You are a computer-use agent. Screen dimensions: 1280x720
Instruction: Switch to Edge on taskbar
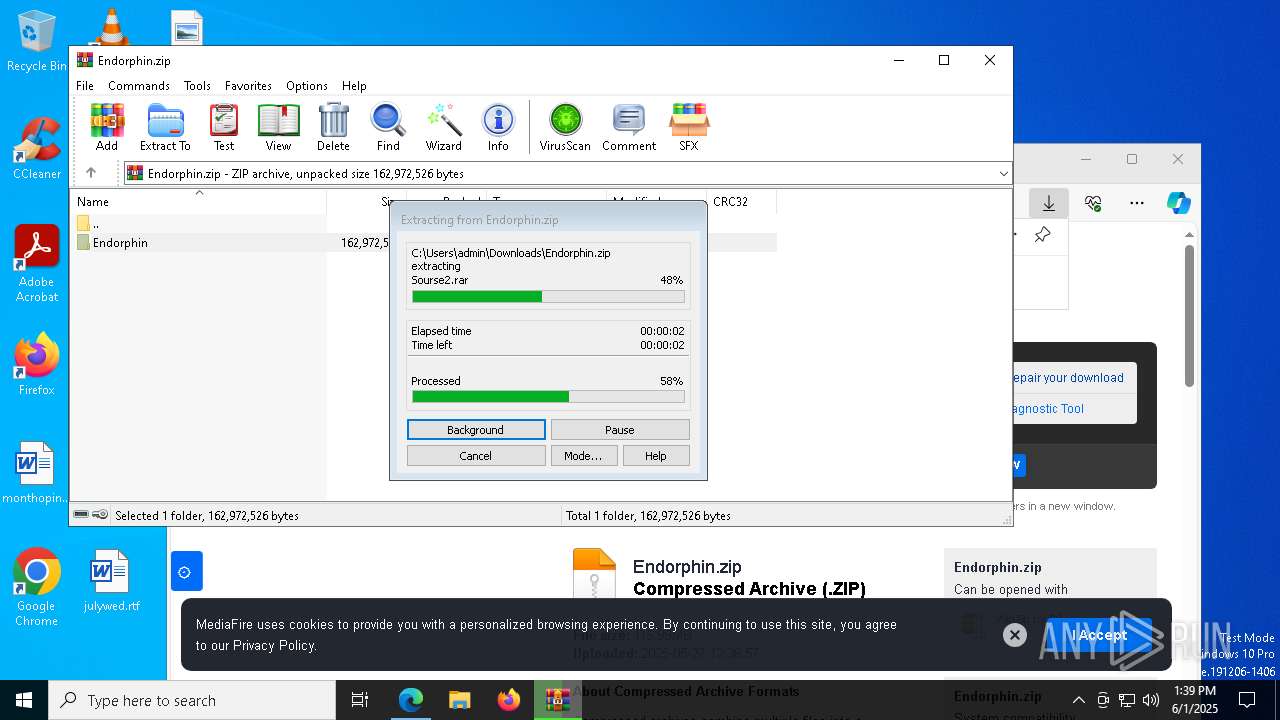tap(411, 700)
